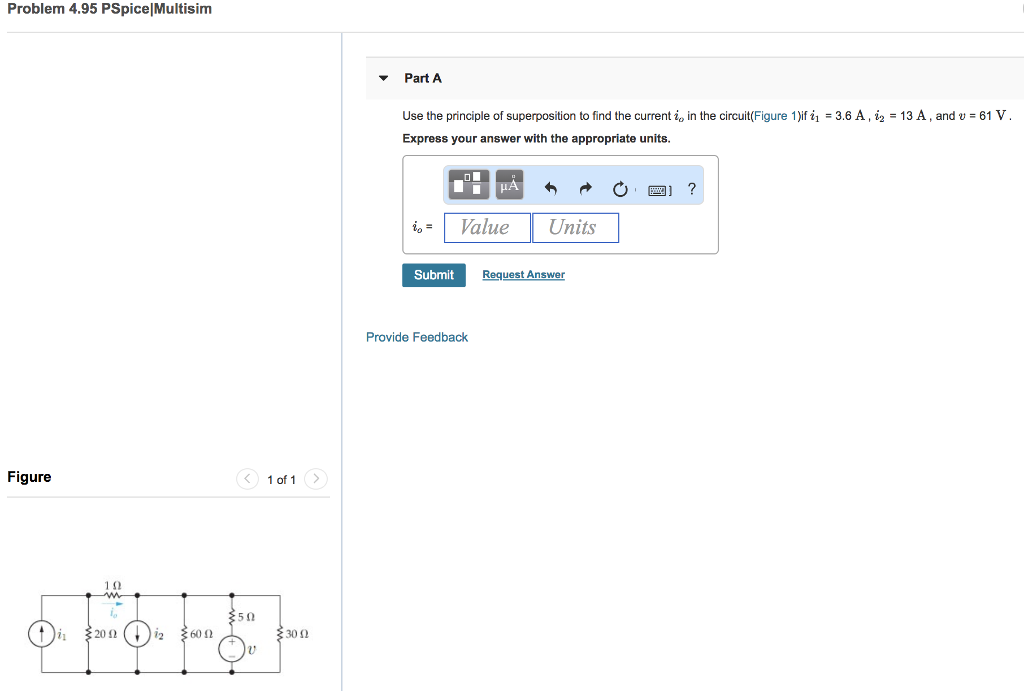The width and height of the screenshot is (1024, 691).
Task: Open the equation editor help
Action: coord(691,187)
